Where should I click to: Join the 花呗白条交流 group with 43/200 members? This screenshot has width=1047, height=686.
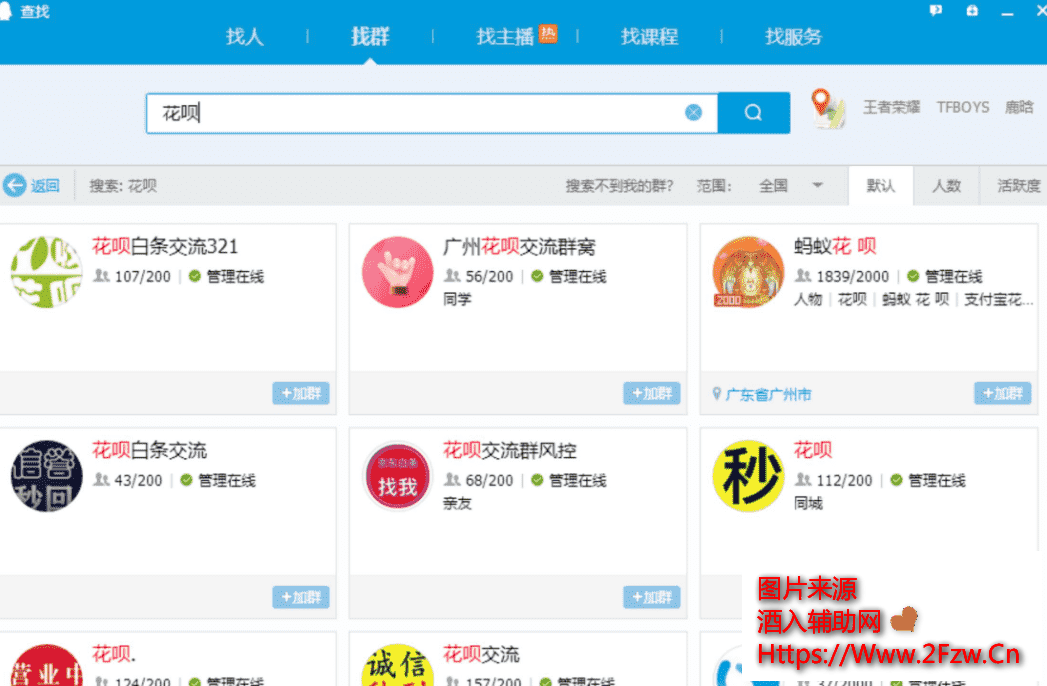[x=300, y=597]
